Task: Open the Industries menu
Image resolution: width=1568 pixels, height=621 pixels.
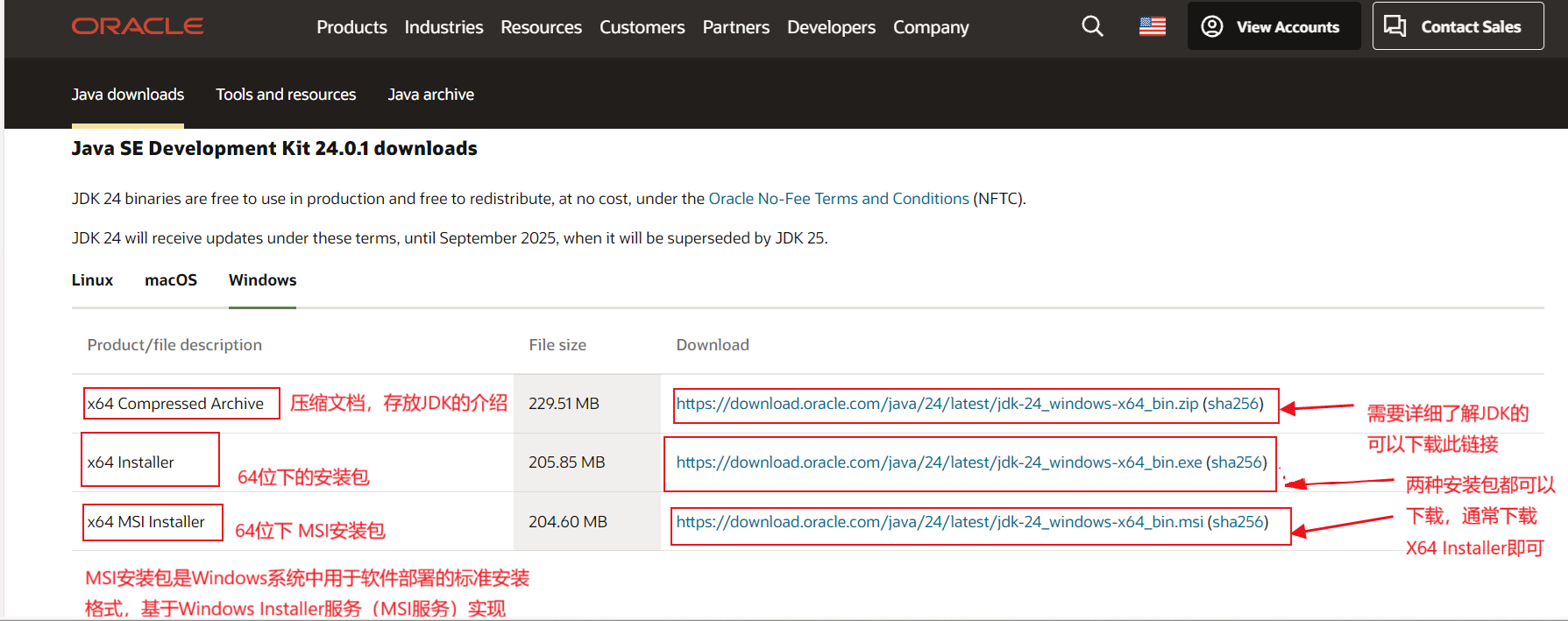Action: pyautogui.click(x=443, y=27)
